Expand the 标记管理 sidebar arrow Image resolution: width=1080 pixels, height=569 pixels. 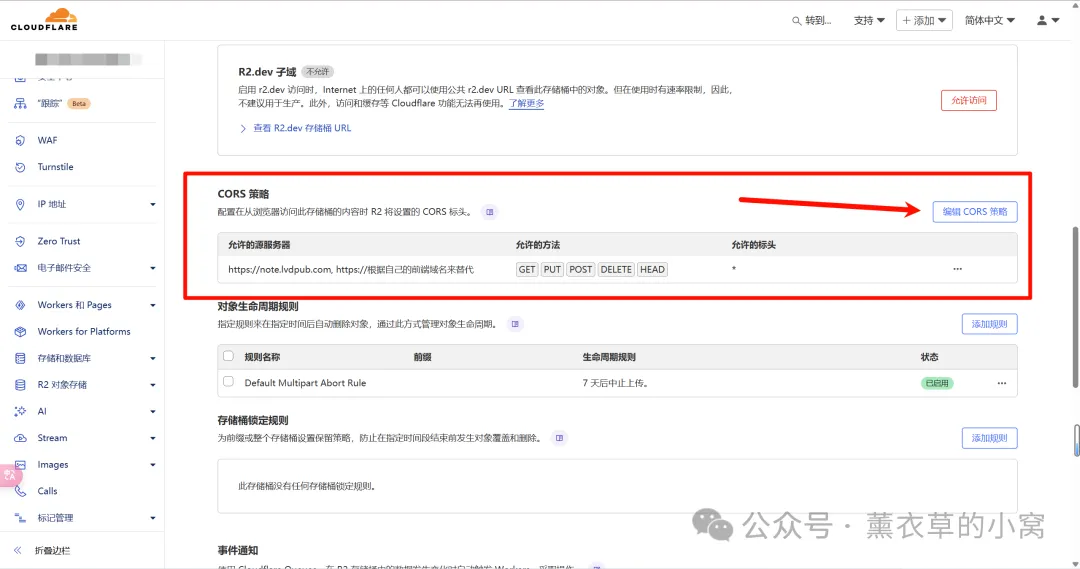pos(153,518)
